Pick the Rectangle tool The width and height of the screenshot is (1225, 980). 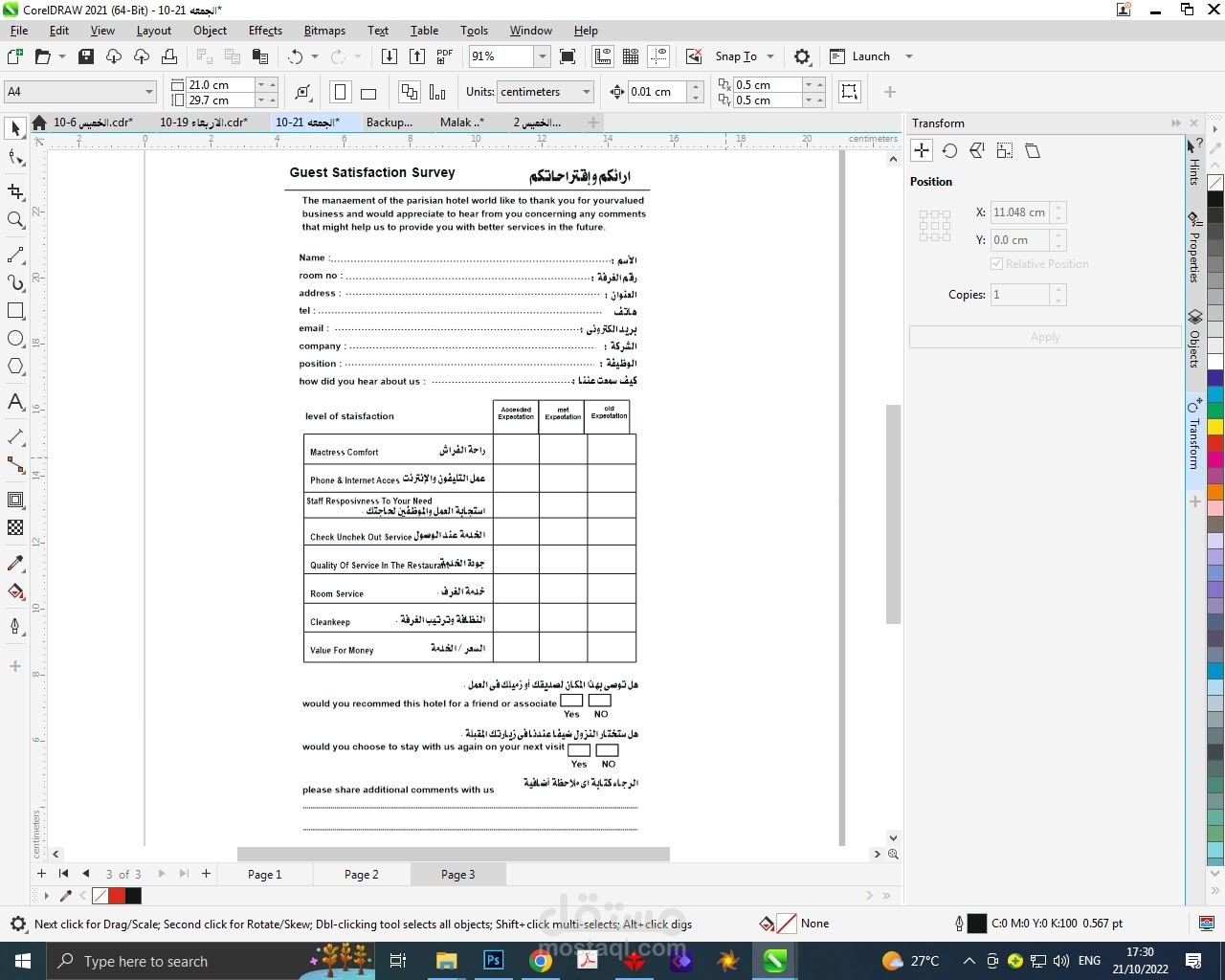click(15, 310)
